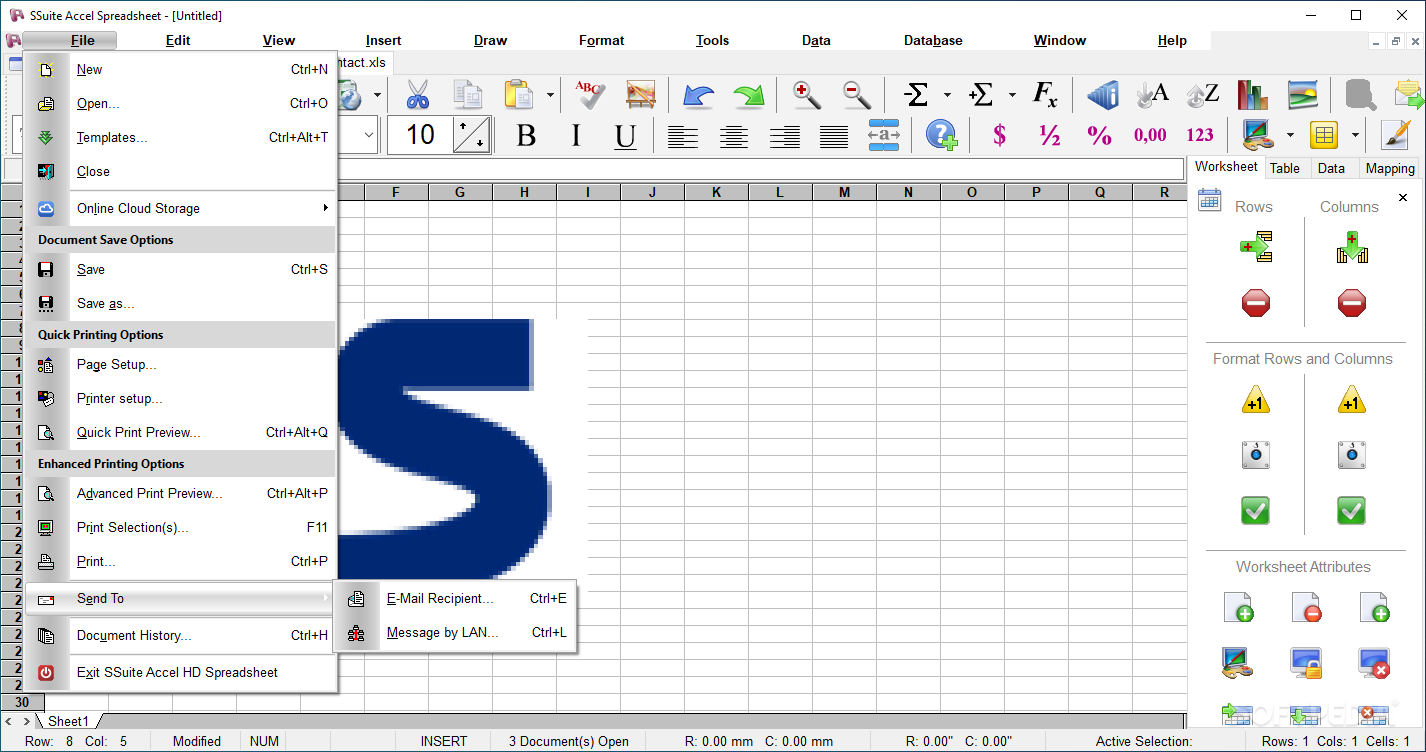Switch to the Mapping panel tab
Image resolution: width=1426 pixels, height=752 pixels.
(x=1390, y=168)
